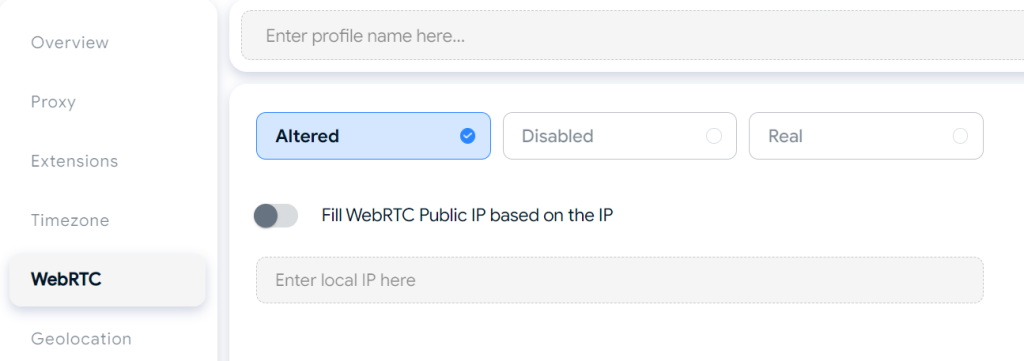Click the Fill WebRTC Public IP label text
The height and width of the screenshot is (361, 1024).
click(x=467, y=215)
